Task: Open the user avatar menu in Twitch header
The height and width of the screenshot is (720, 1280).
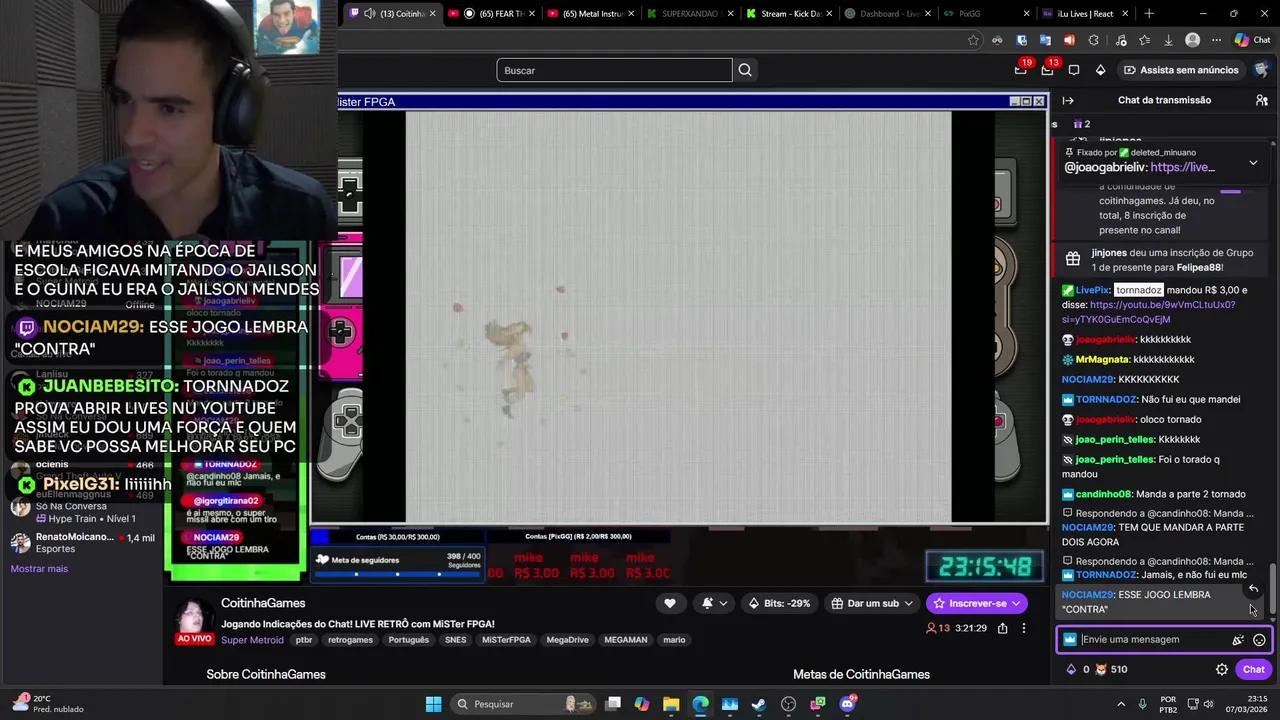Action: [1262, 70]
